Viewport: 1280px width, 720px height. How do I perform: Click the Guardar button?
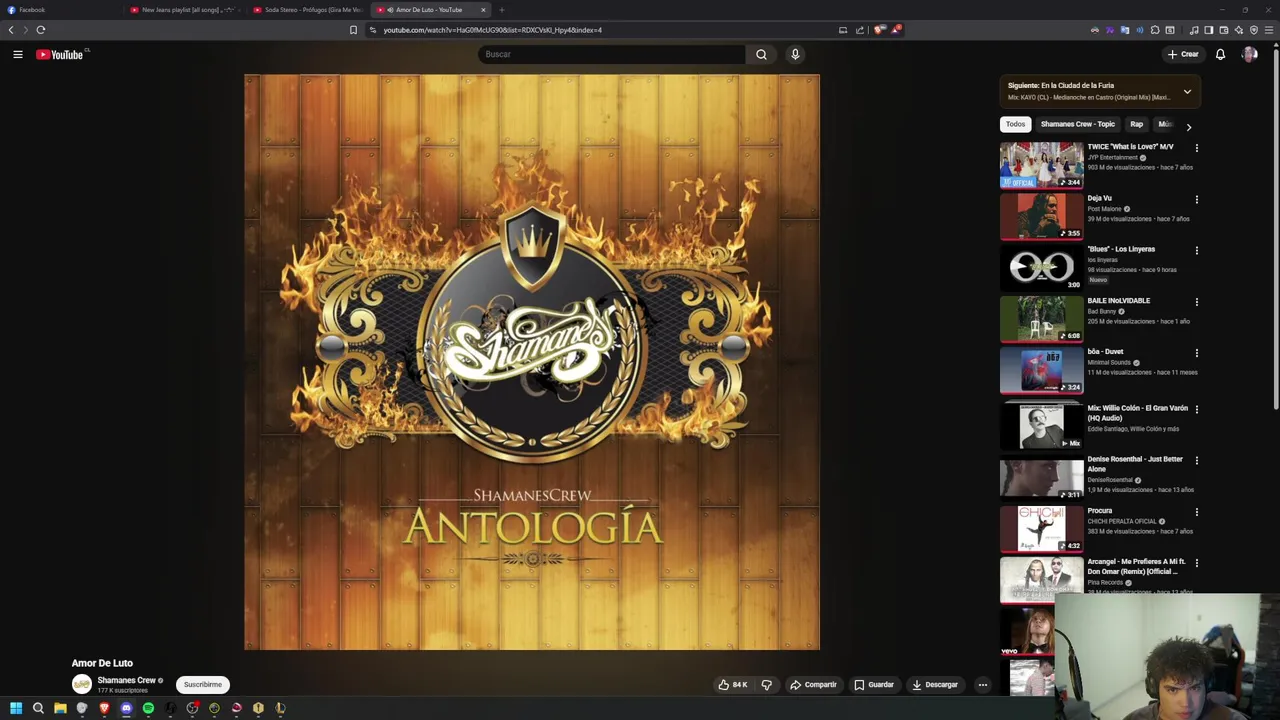(873, 685)
